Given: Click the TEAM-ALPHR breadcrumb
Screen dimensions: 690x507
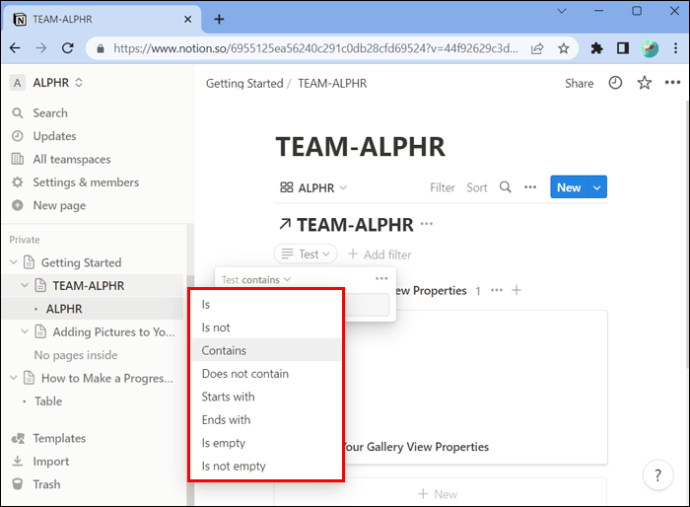Looking at the screenshot, I should click(x=332, y=83).
